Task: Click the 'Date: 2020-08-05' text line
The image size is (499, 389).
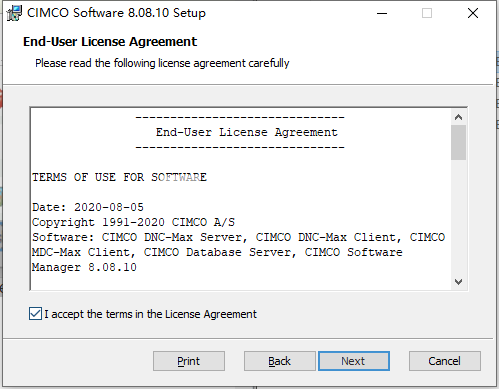Action: click(x=88, y=207)
